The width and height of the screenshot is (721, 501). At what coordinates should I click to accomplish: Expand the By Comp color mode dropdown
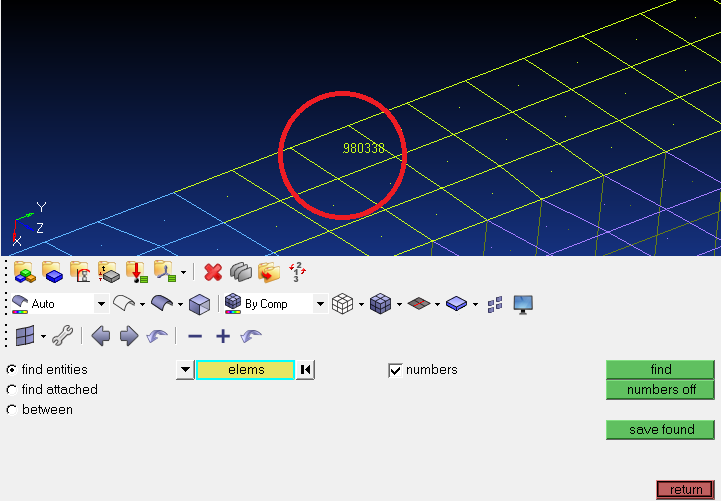320,304
